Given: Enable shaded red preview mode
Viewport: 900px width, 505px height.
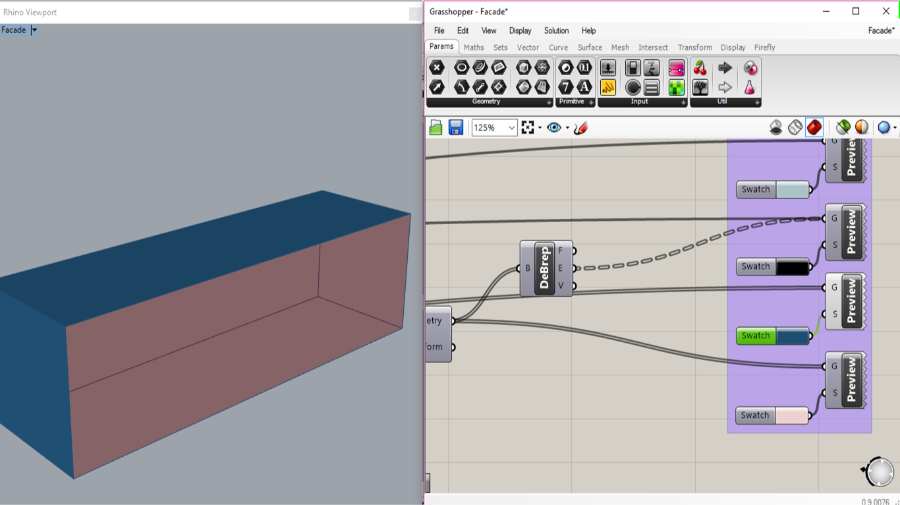Looking at the screenshot, I should tap(814, 127).
